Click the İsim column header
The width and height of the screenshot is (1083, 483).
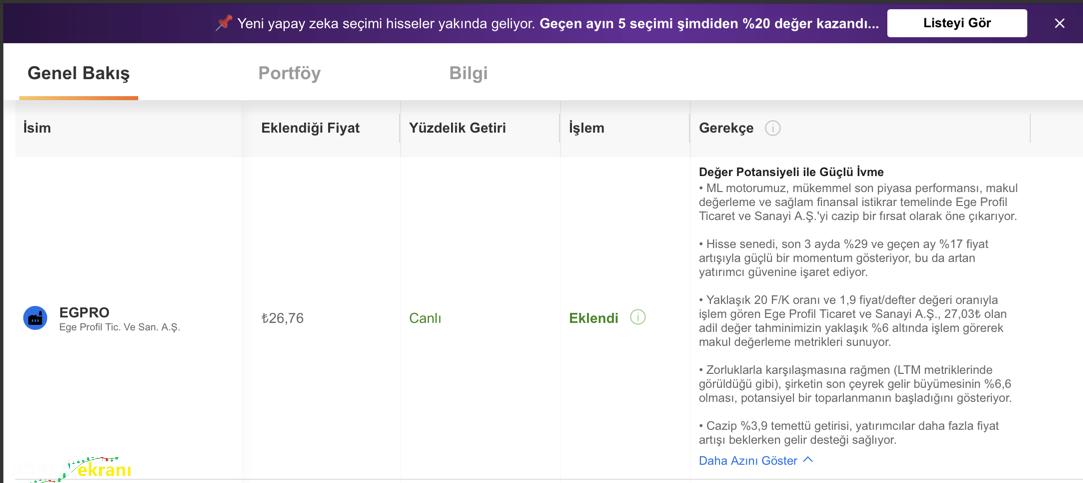(37, 128)
